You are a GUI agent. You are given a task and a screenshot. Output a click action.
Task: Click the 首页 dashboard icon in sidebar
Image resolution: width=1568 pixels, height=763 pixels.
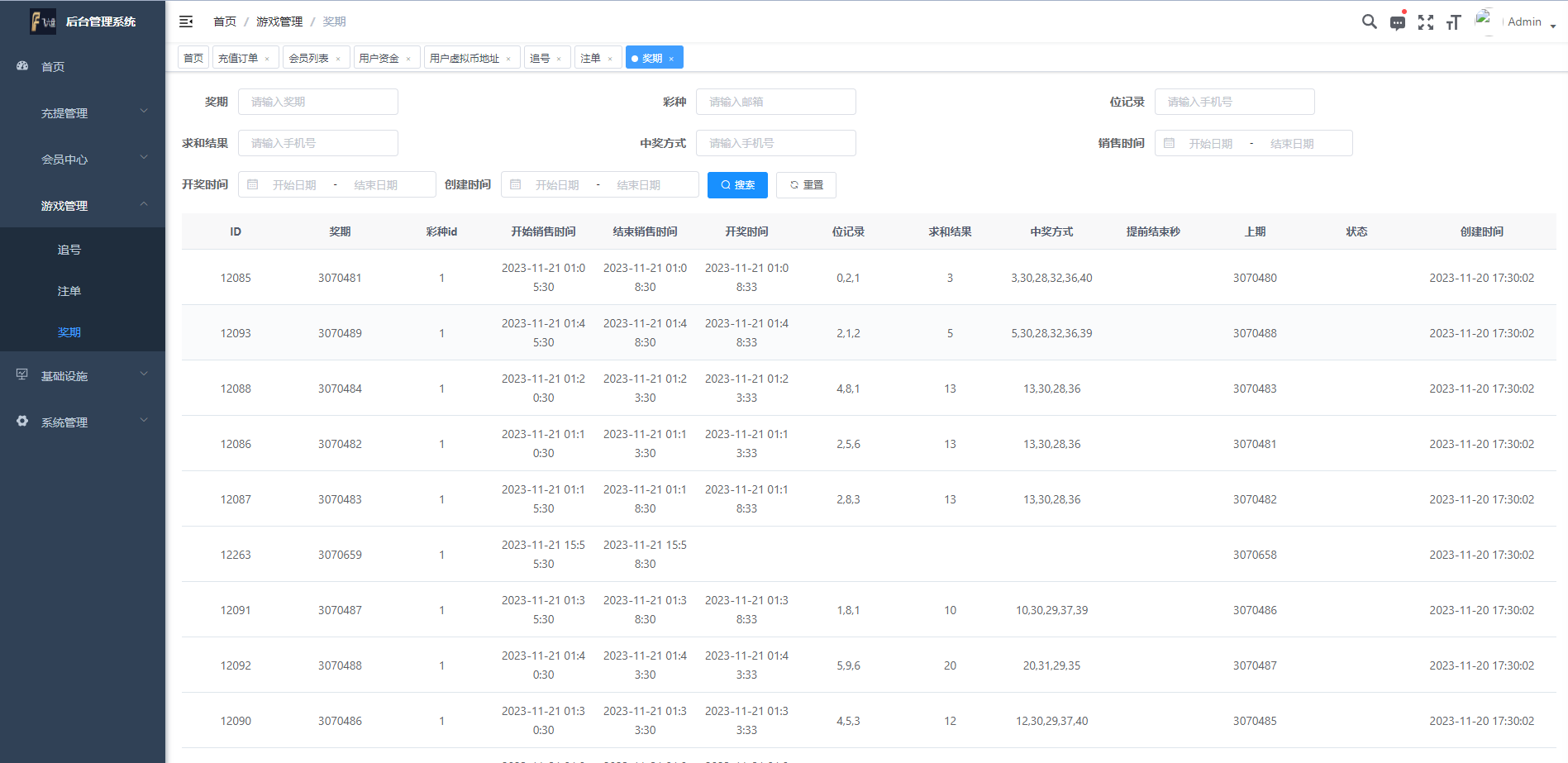[x=21, y=66]
